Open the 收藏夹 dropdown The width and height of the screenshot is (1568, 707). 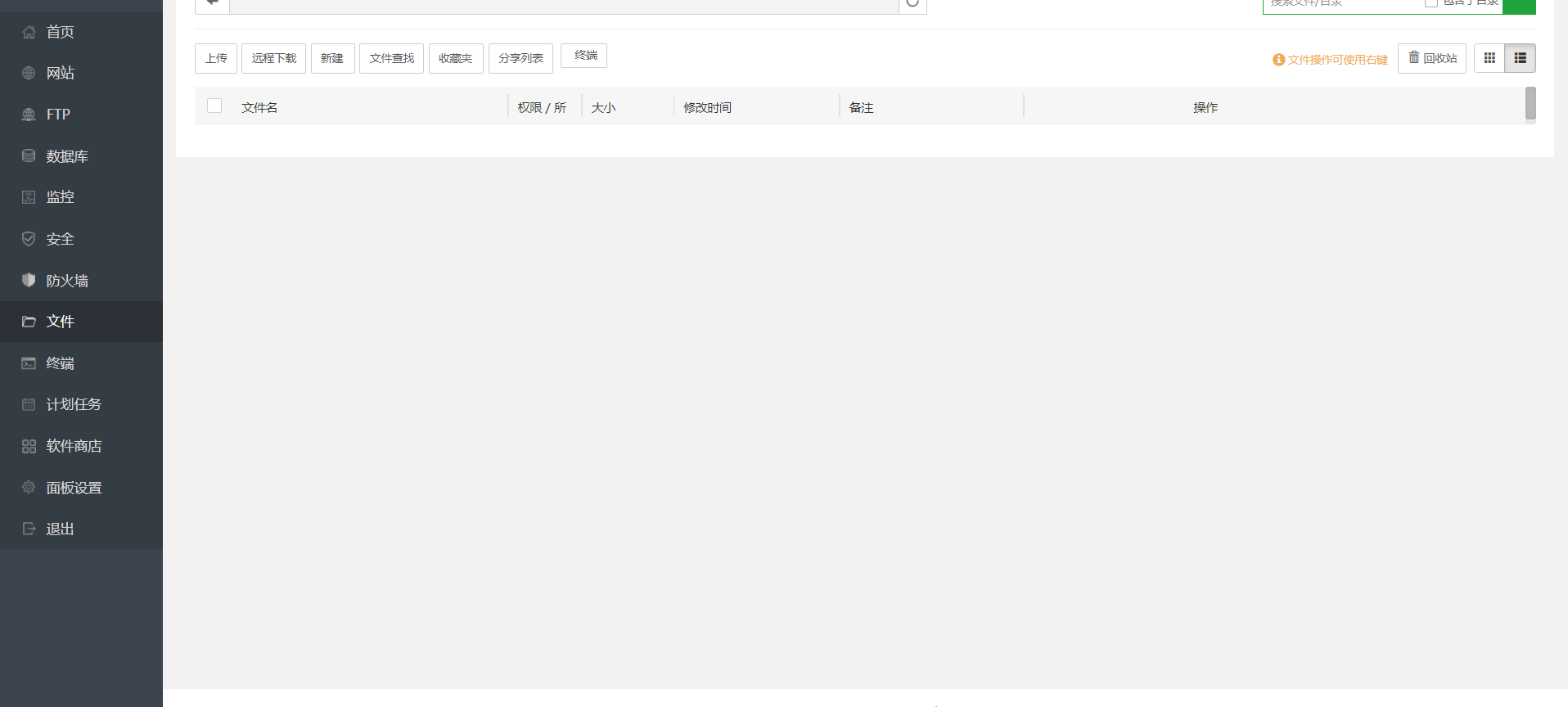pyautogui.click(x=456, y=58)
